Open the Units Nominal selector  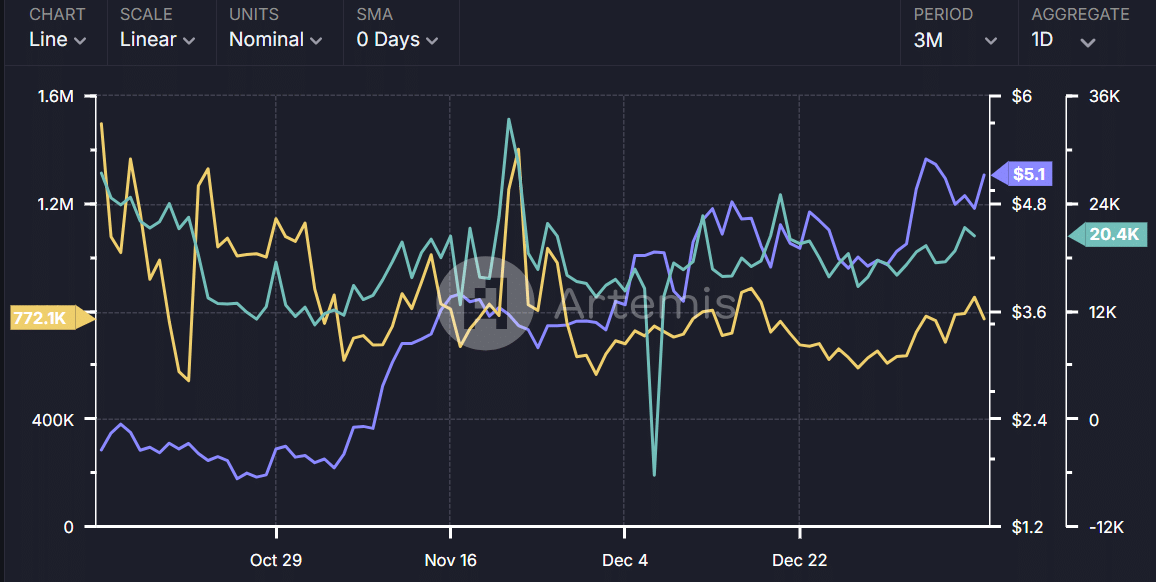(x=275, y=40)
